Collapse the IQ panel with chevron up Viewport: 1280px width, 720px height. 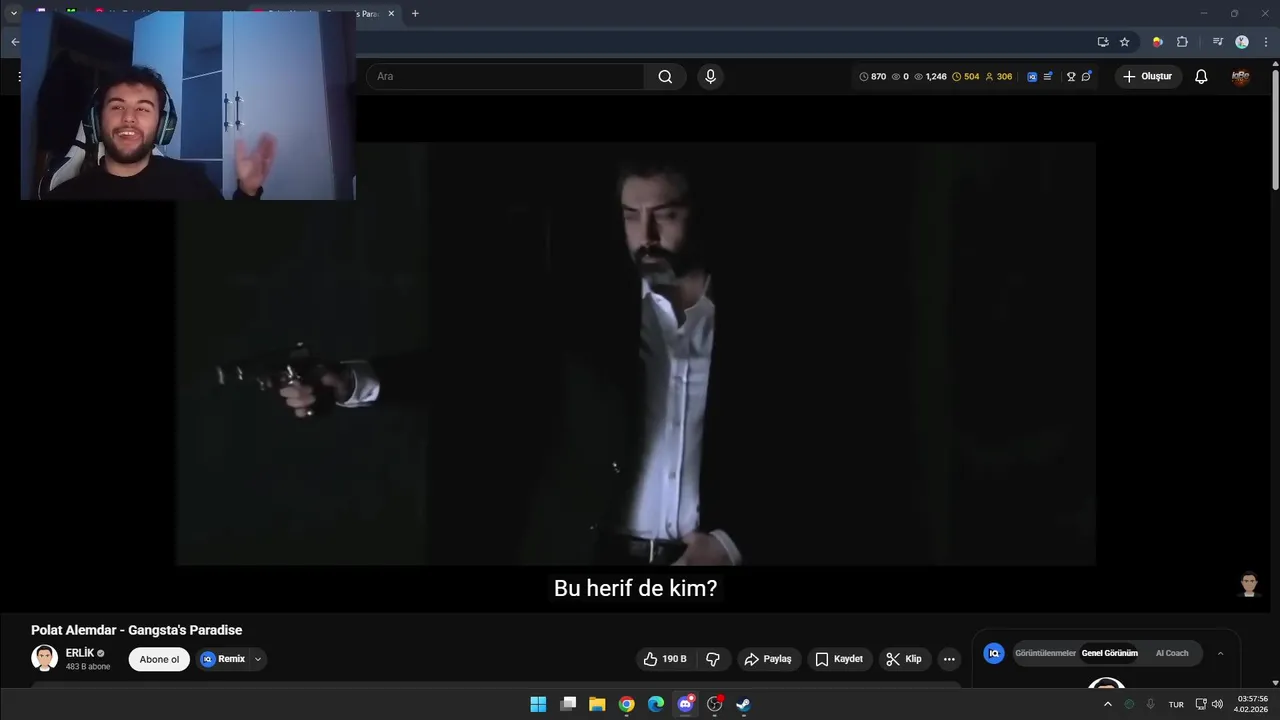(1220, 653)
